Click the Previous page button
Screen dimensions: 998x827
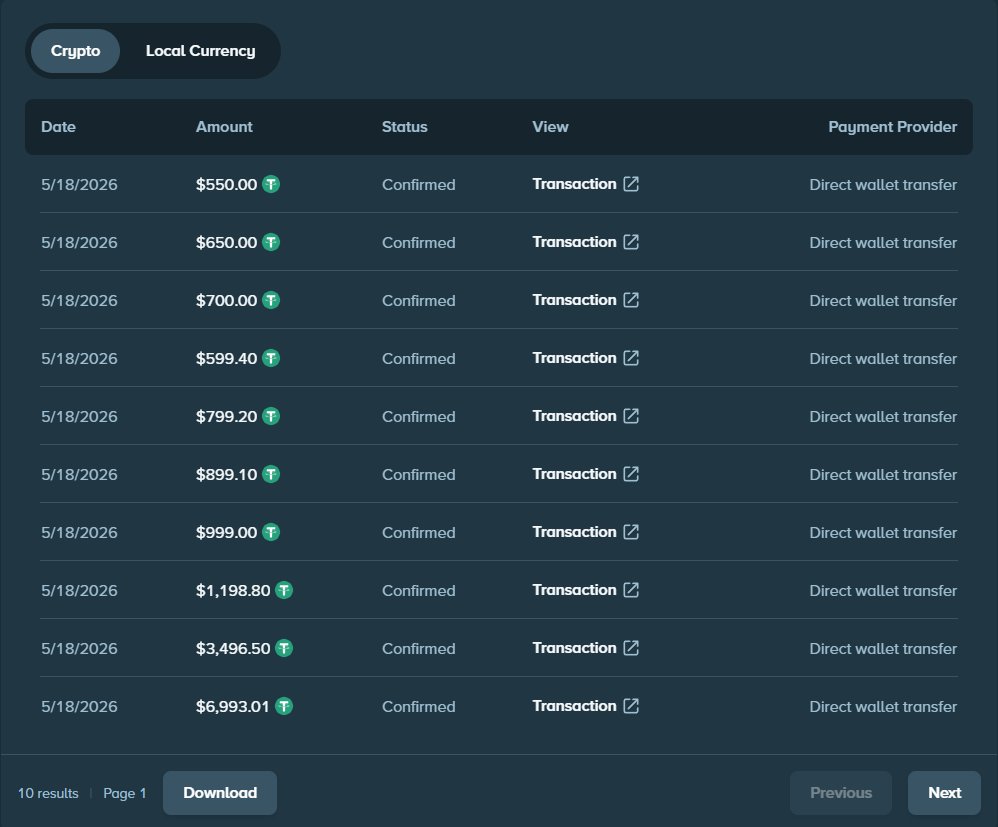point(840,793)
